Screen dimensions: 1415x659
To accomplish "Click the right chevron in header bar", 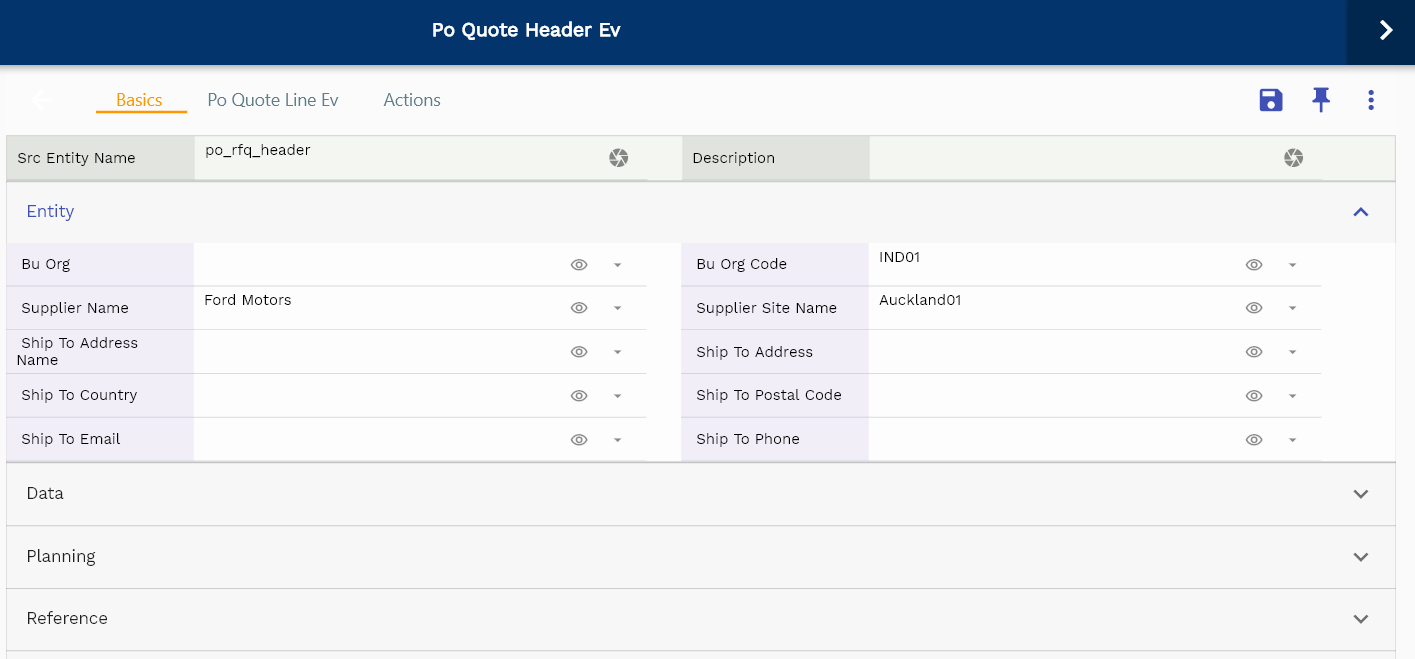I will (x=1385, y=31).
